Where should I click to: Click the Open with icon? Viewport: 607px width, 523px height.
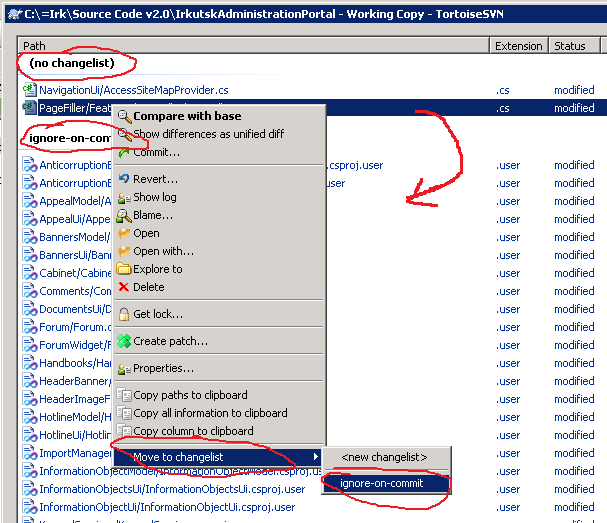124,251
